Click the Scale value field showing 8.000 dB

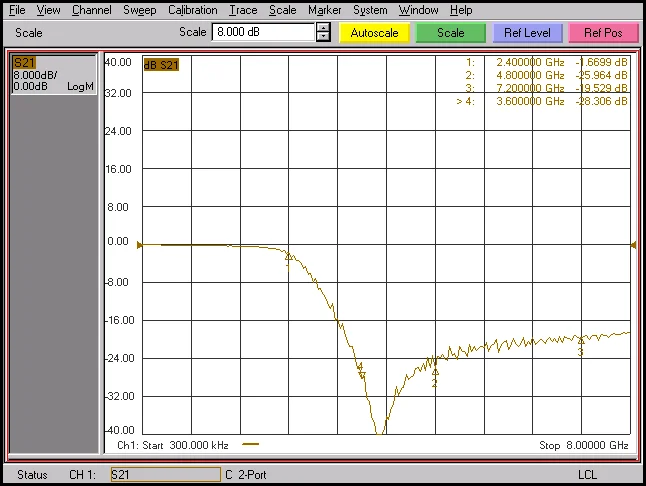[x=263, y=32]
